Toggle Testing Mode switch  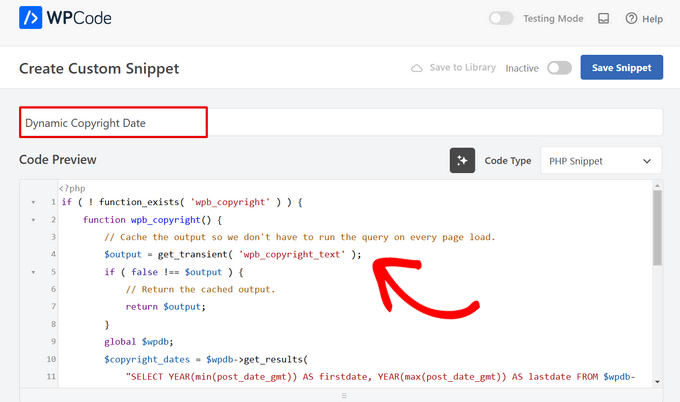point(501,18)
